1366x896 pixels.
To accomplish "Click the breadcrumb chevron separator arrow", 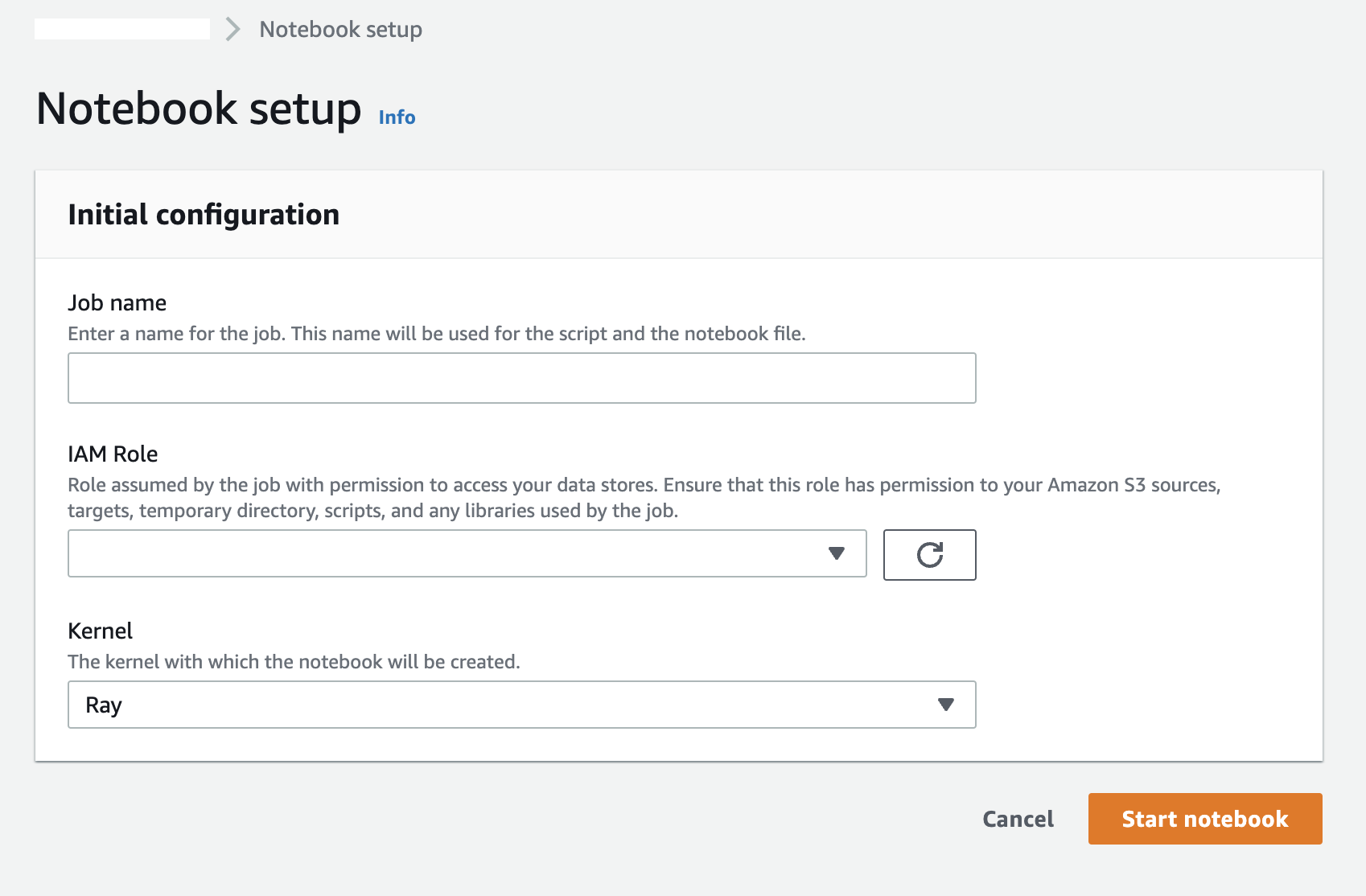I will pyautogui.click(x=233, y=30).
